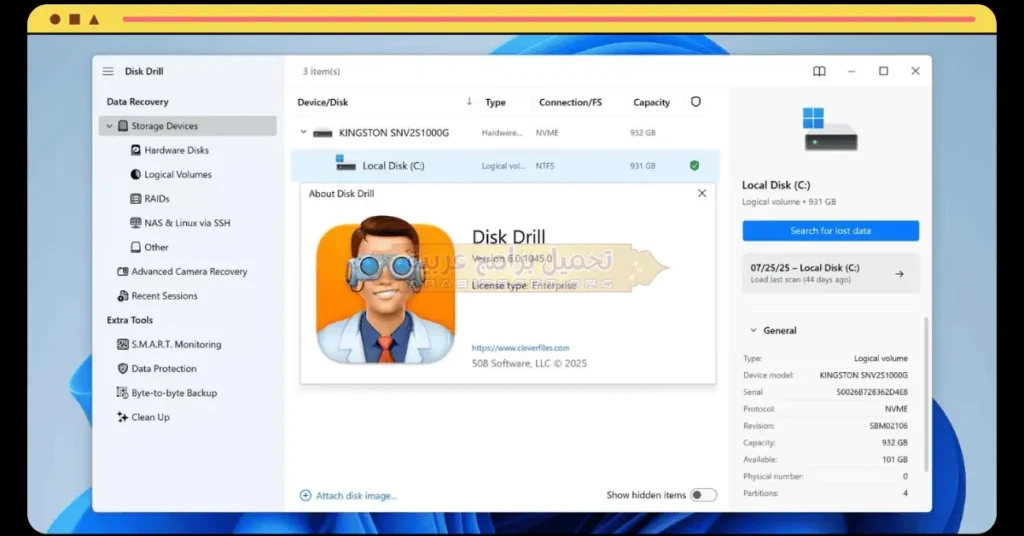This screenshot has height=536, width=1024.
Task: Load the 07/25/25 Local Disk scan
Action: (830, 273)
